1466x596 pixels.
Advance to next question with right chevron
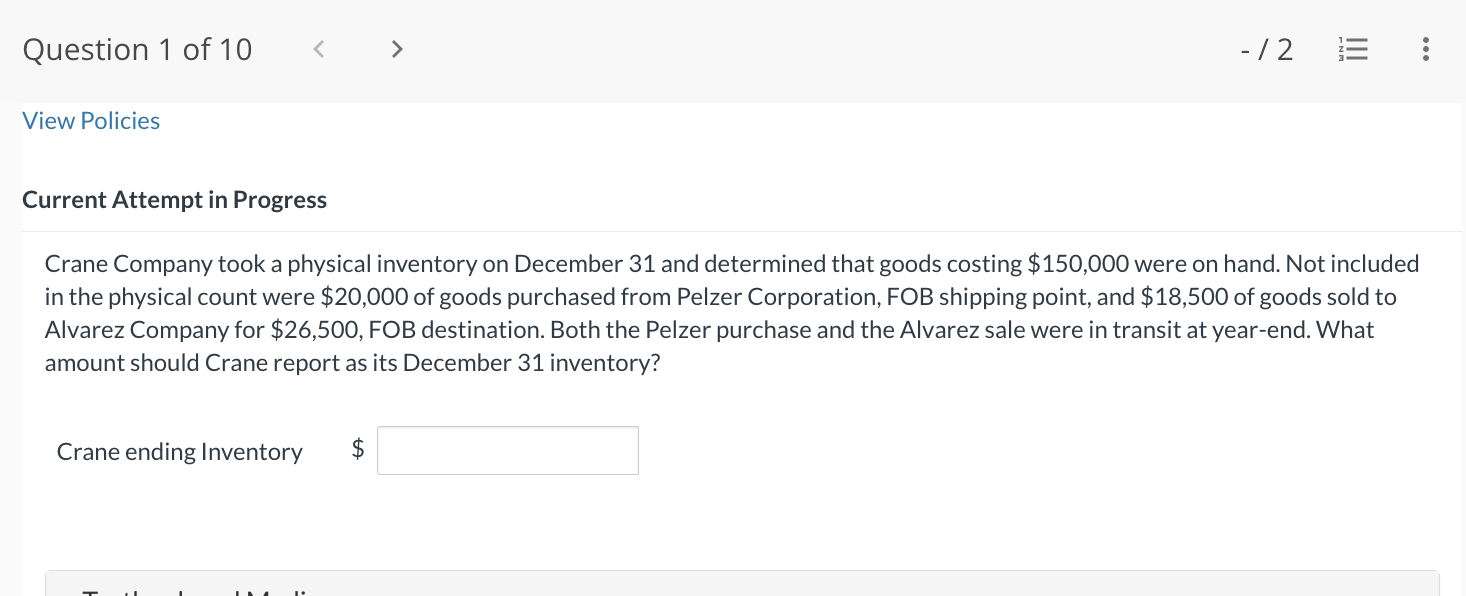pyautogui.click(x=397, y=49)
